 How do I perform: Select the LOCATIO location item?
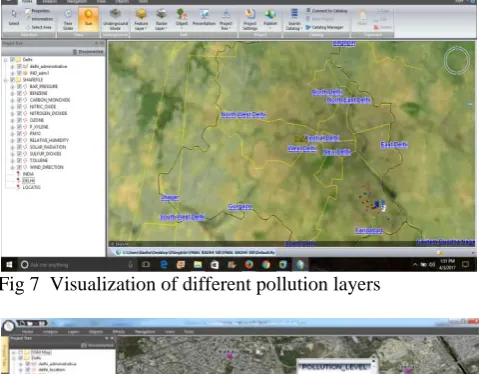pos(31,187)
